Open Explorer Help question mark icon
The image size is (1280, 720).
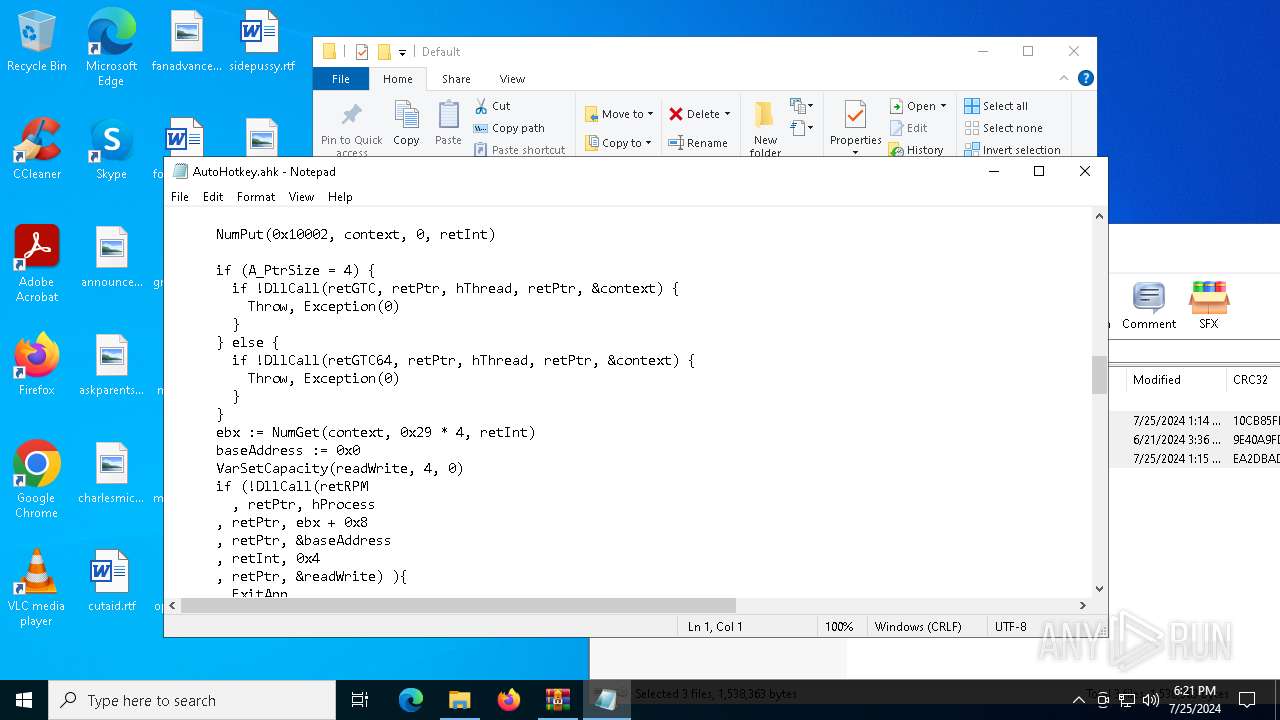[1086, 78]
